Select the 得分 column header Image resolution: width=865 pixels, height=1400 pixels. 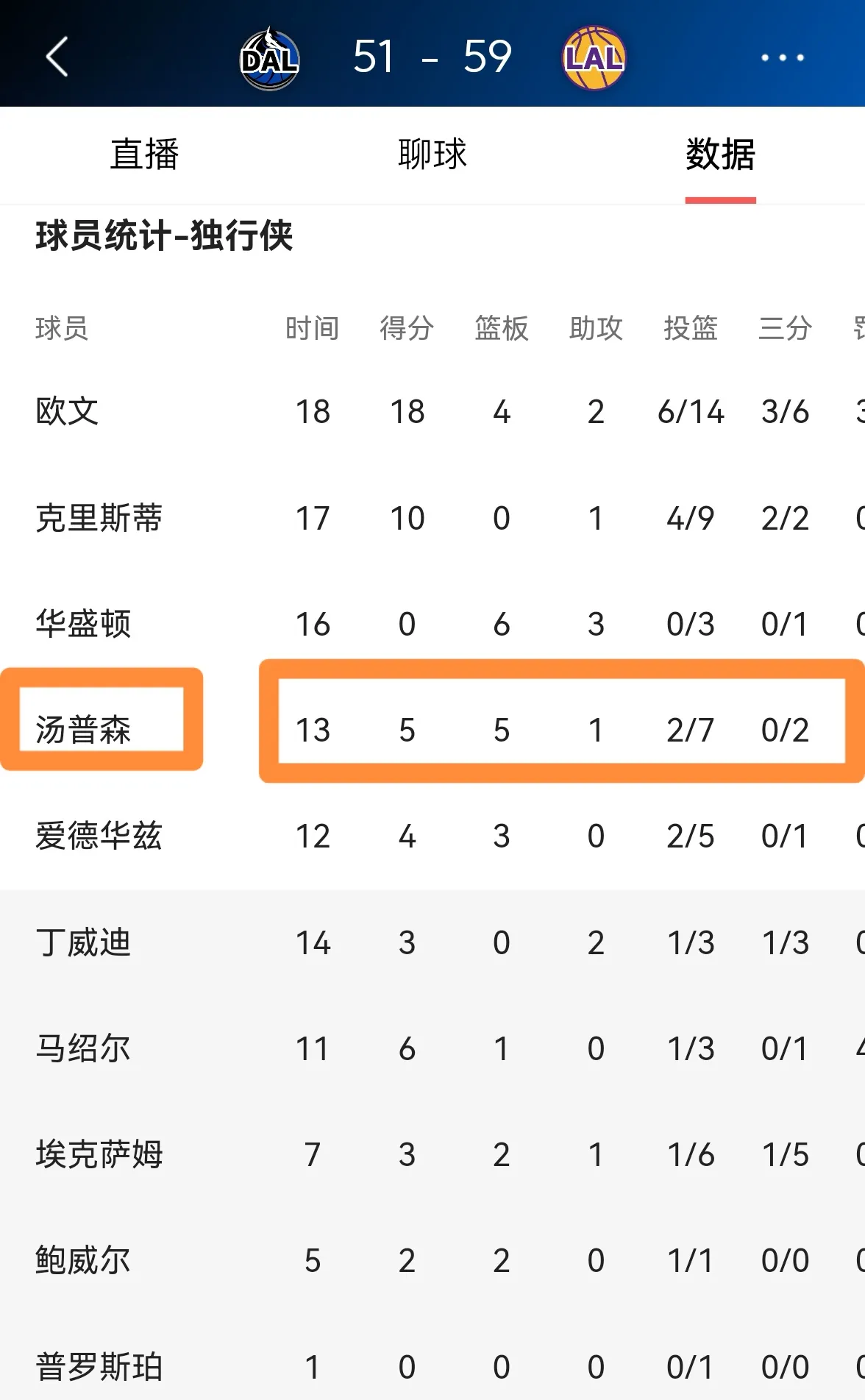[407, 328]
